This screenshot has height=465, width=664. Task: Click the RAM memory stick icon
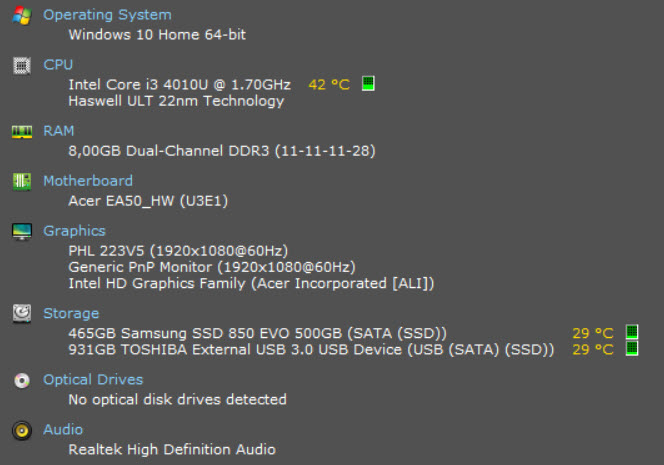click(22, 132)
